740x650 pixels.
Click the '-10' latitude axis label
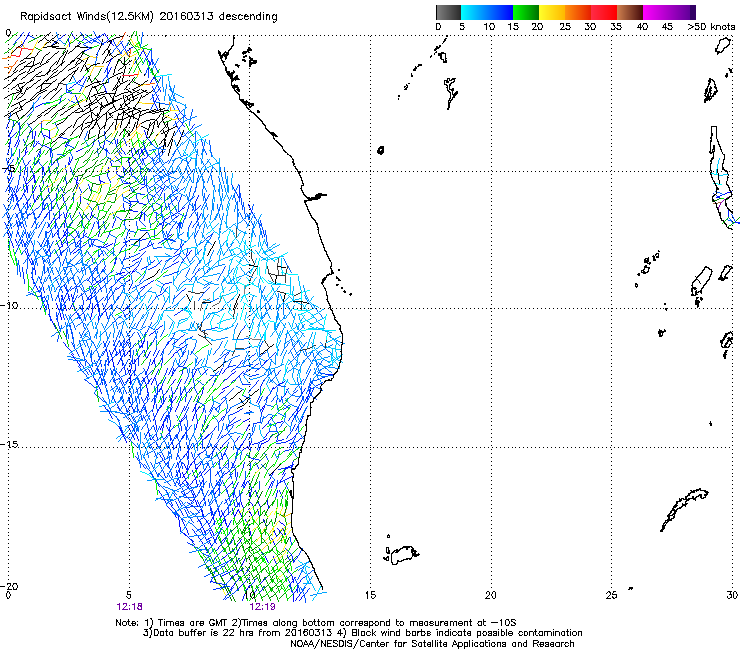click(x=9, y=305)
